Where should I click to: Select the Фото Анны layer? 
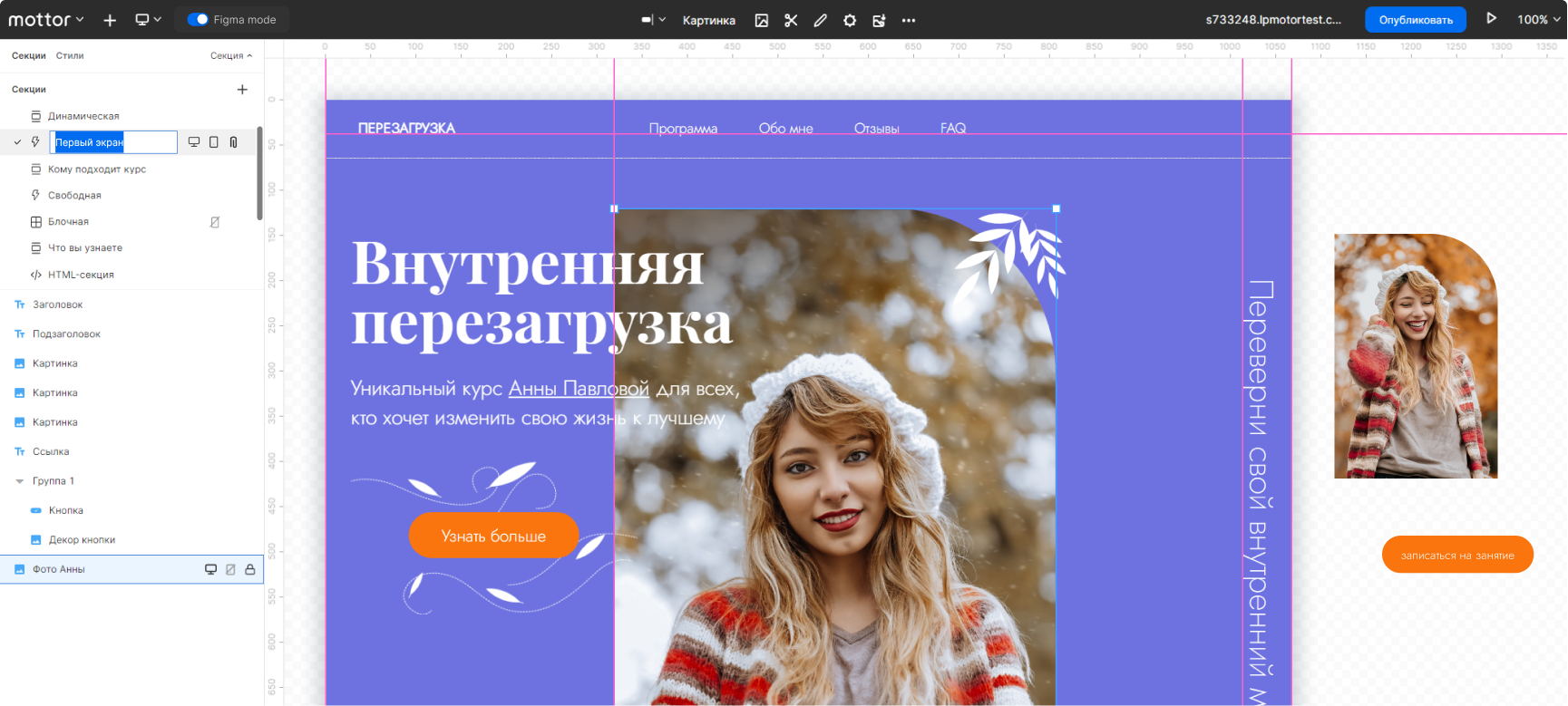click(x=131, y=569)
